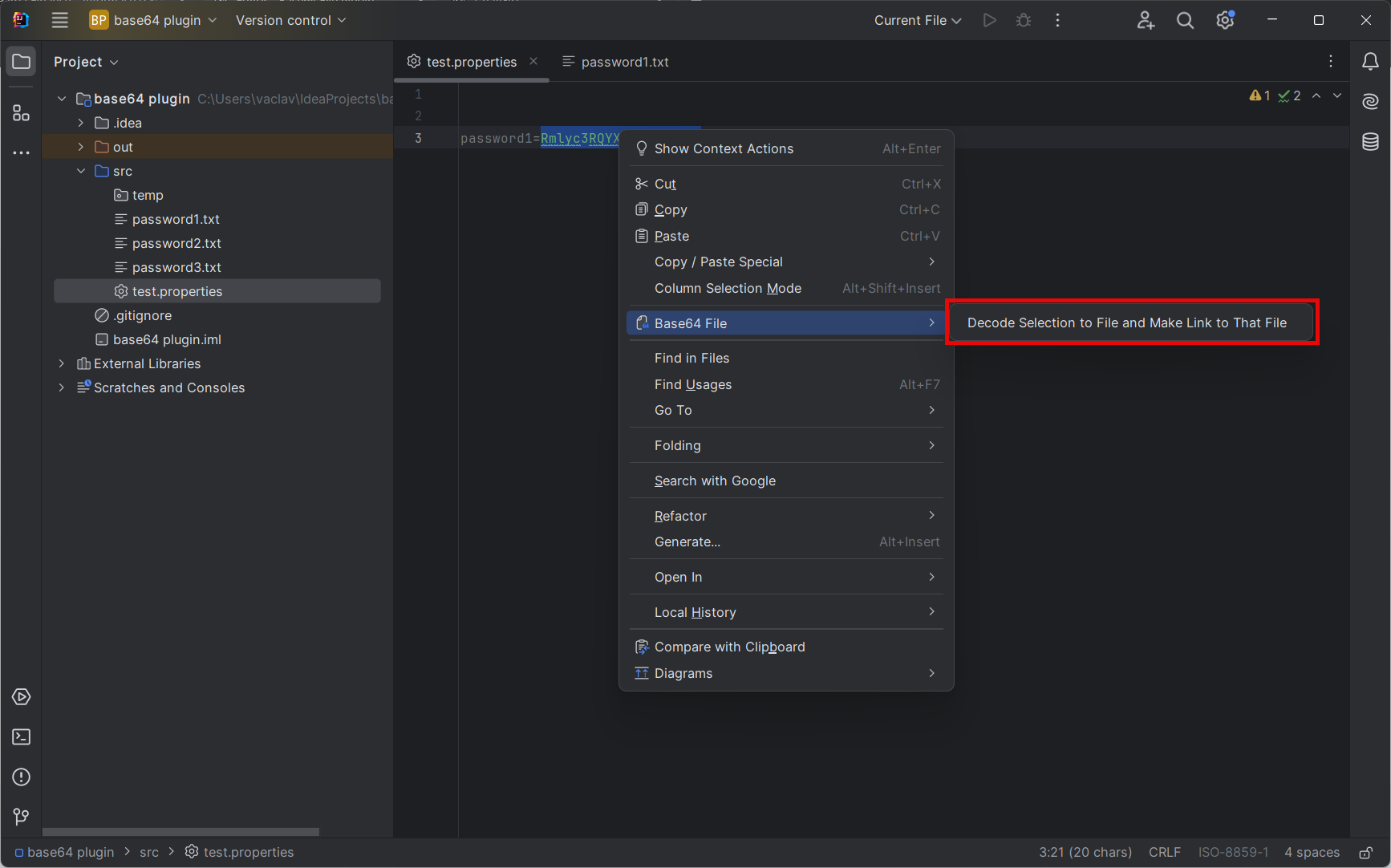Viewport: 1391px width, 868px height.
Task: Collapse the src folder in Project tree
Action: click(x=80, y=171)
